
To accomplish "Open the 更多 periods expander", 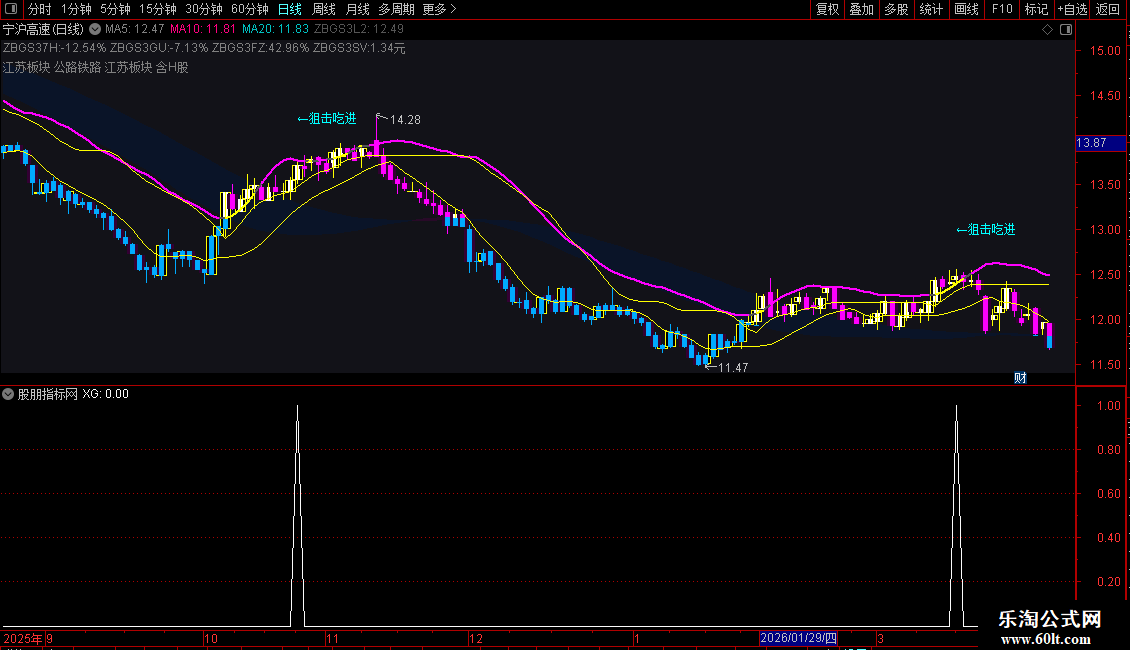I will 439,9.
